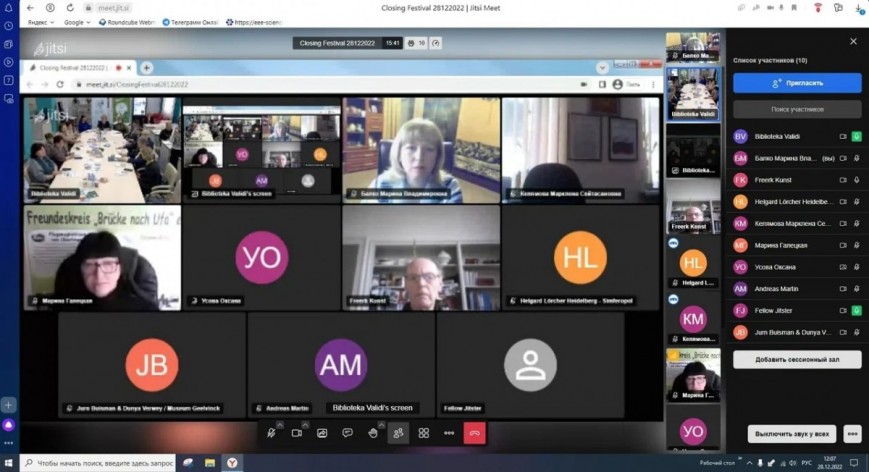This screenshot has width=869, height=472.
Task: Toggle the participants panel button
Action: tap(398, 433)
